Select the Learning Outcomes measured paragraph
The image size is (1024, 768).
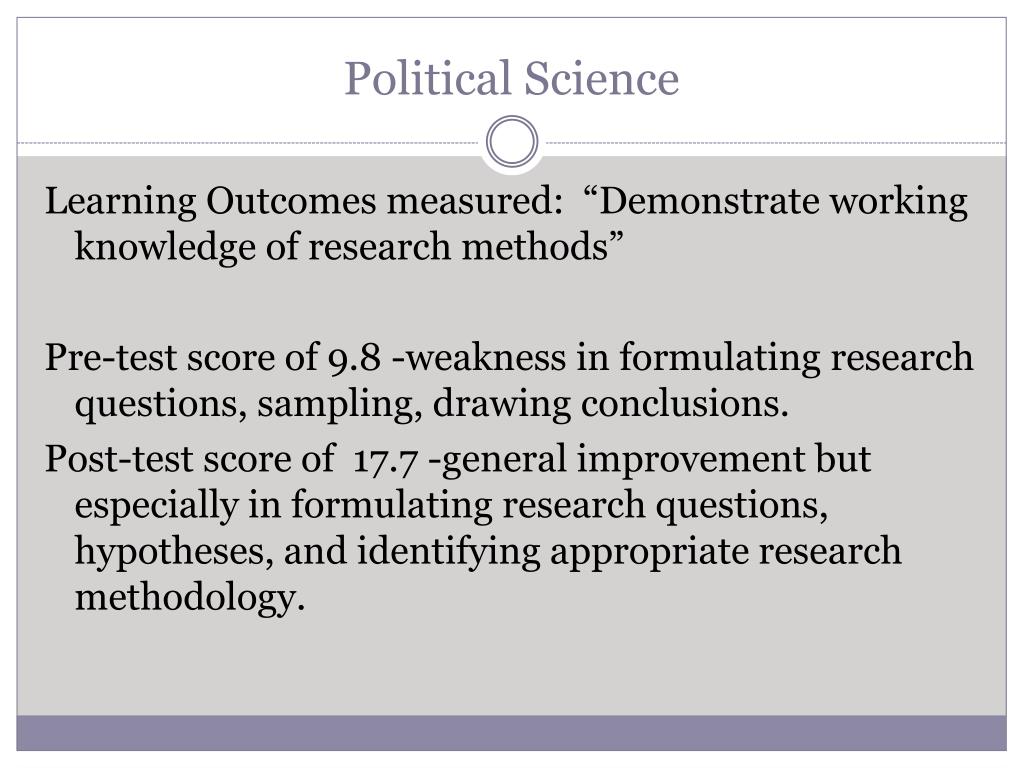pos(506,223)
